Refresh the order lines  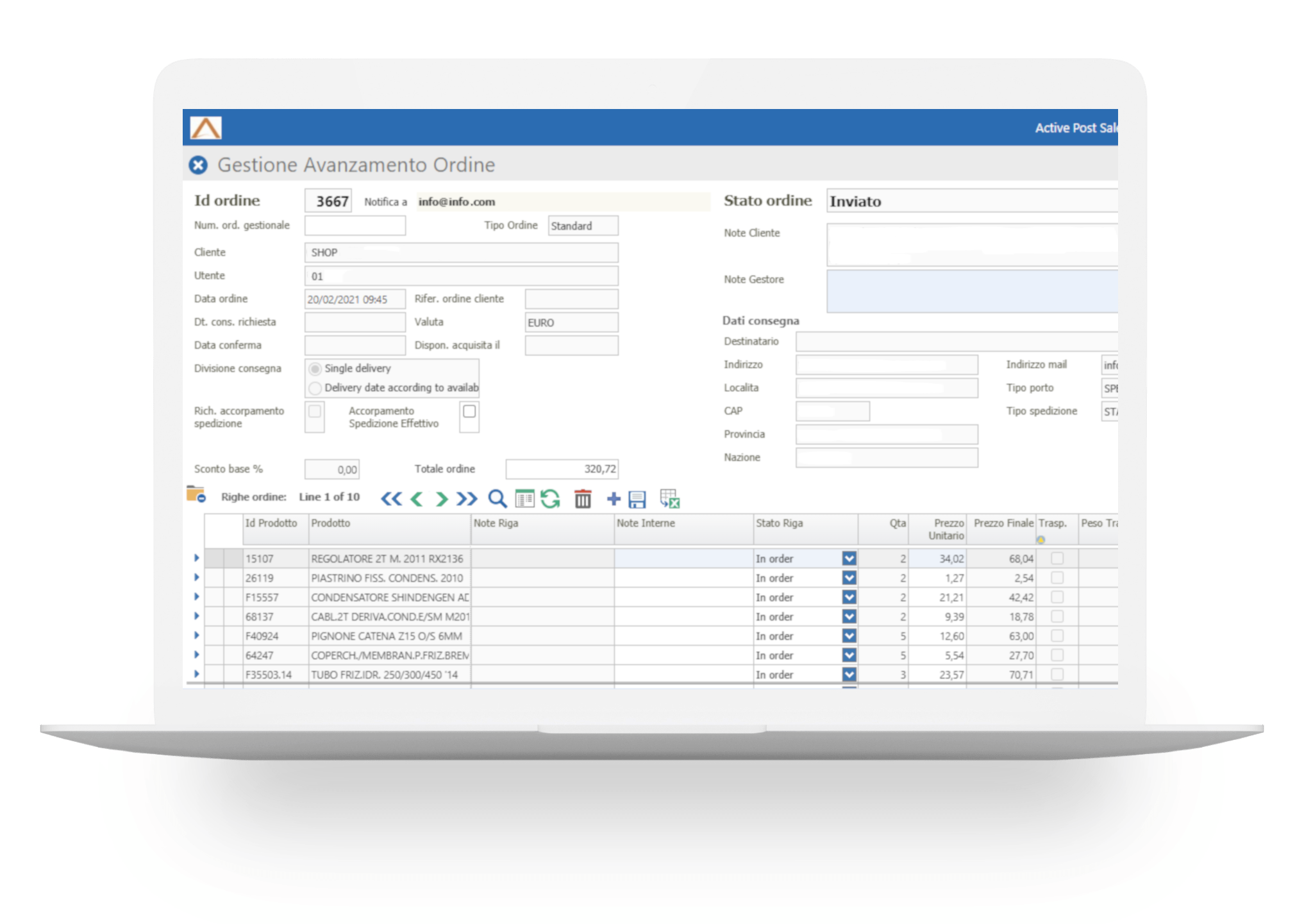point(550,499)
